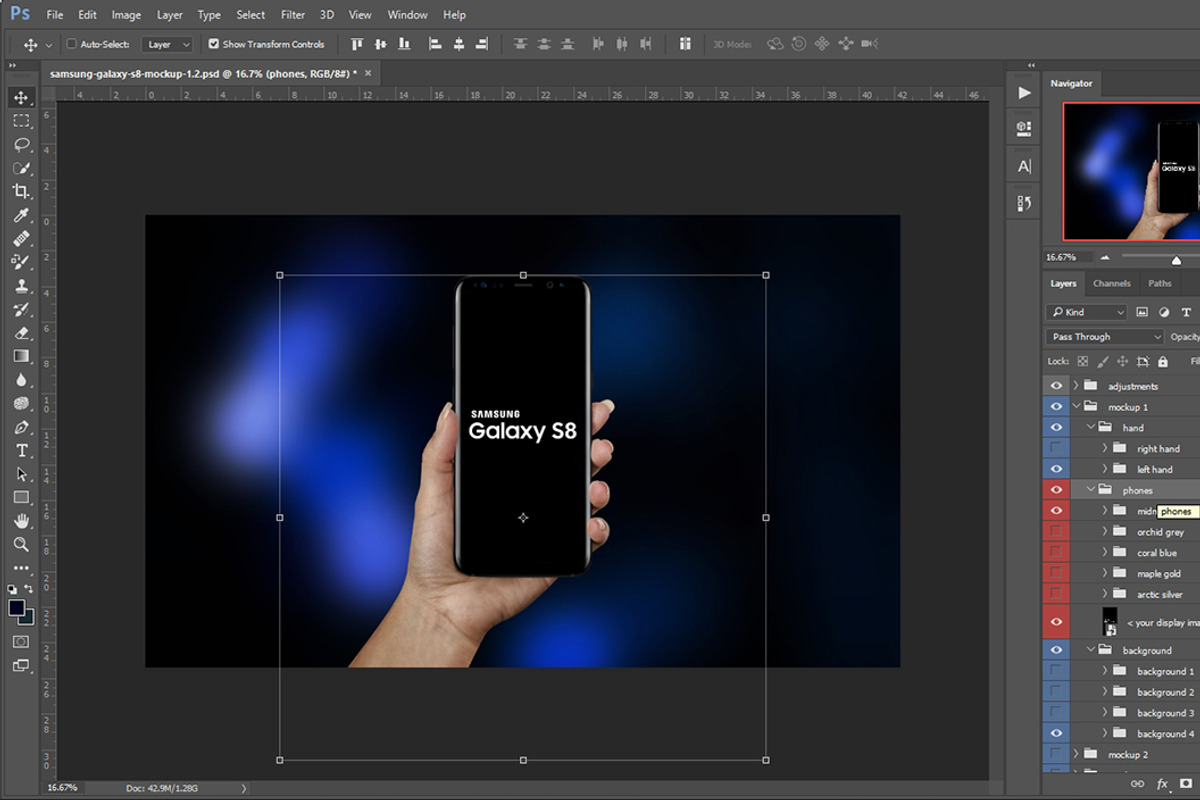Select the Quick Selection tool
This screenshot has width=1200, height=800.
[21, 168]
